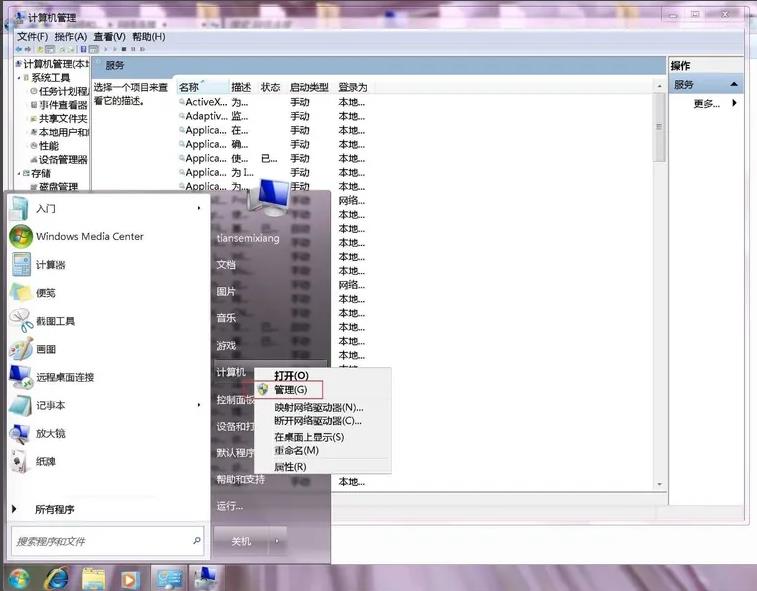The image size is (757, 591).
Task: Open Internet Explorer from taskbar
Action: (56, 578)
